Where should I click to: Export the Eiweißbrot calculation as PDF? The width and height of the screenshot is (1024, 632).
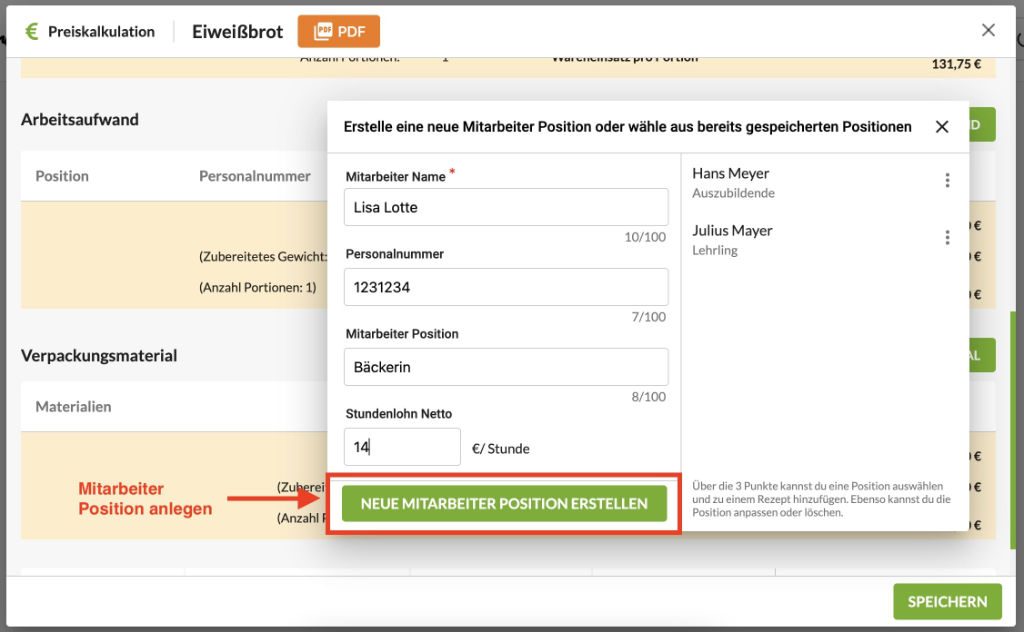[x=338, y=31]
